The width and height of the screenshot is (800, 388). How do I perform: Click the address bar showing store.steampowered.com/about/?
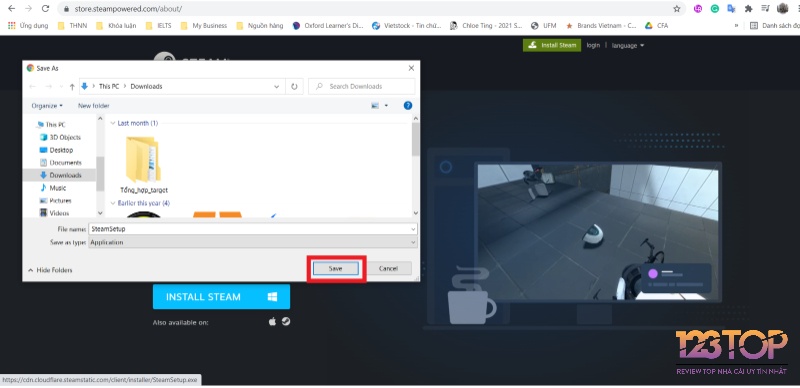[x=371, y=9]
